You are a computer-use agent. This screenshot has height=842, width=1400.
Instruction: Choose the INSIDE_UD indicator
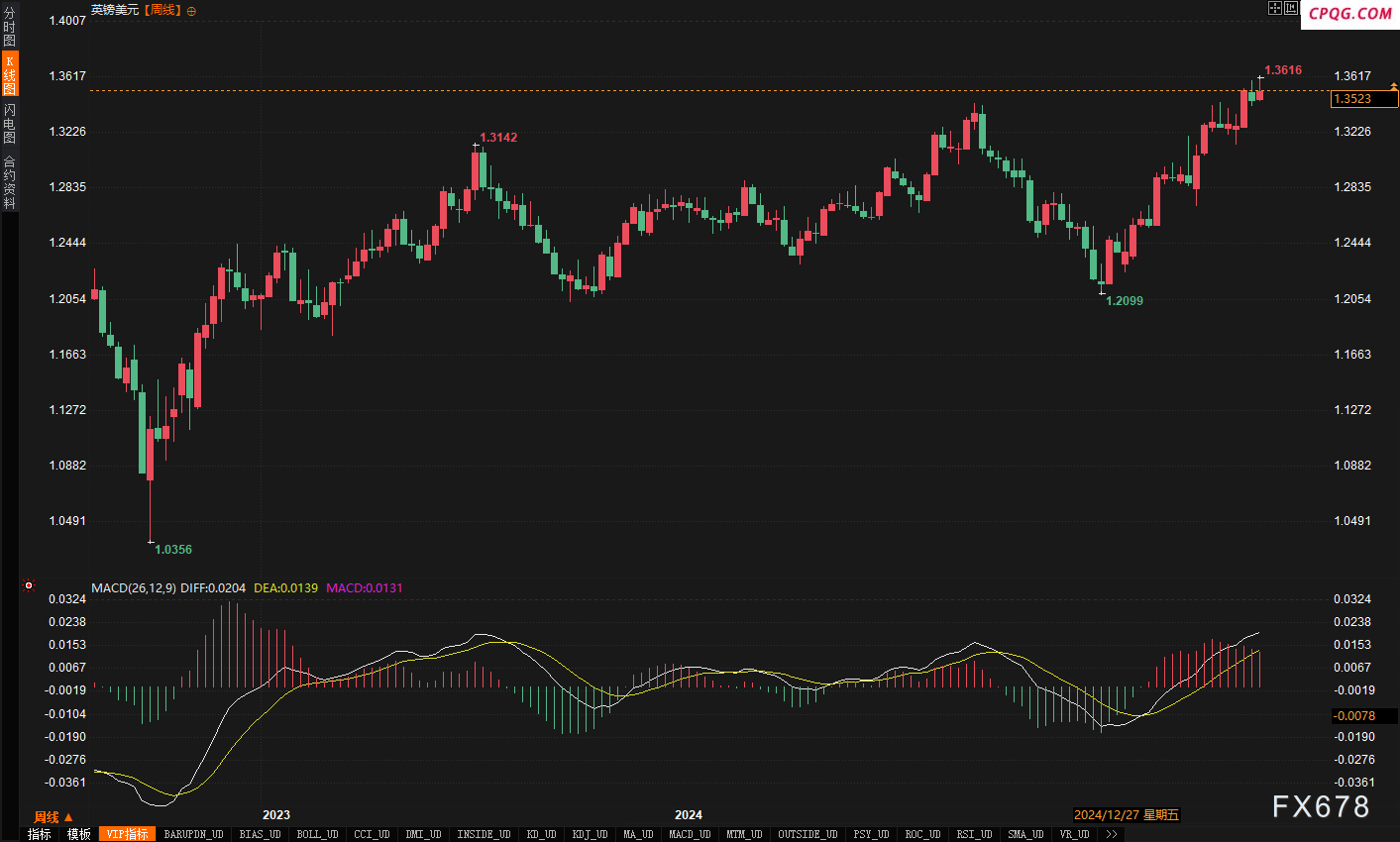click(x=484, y=834)
